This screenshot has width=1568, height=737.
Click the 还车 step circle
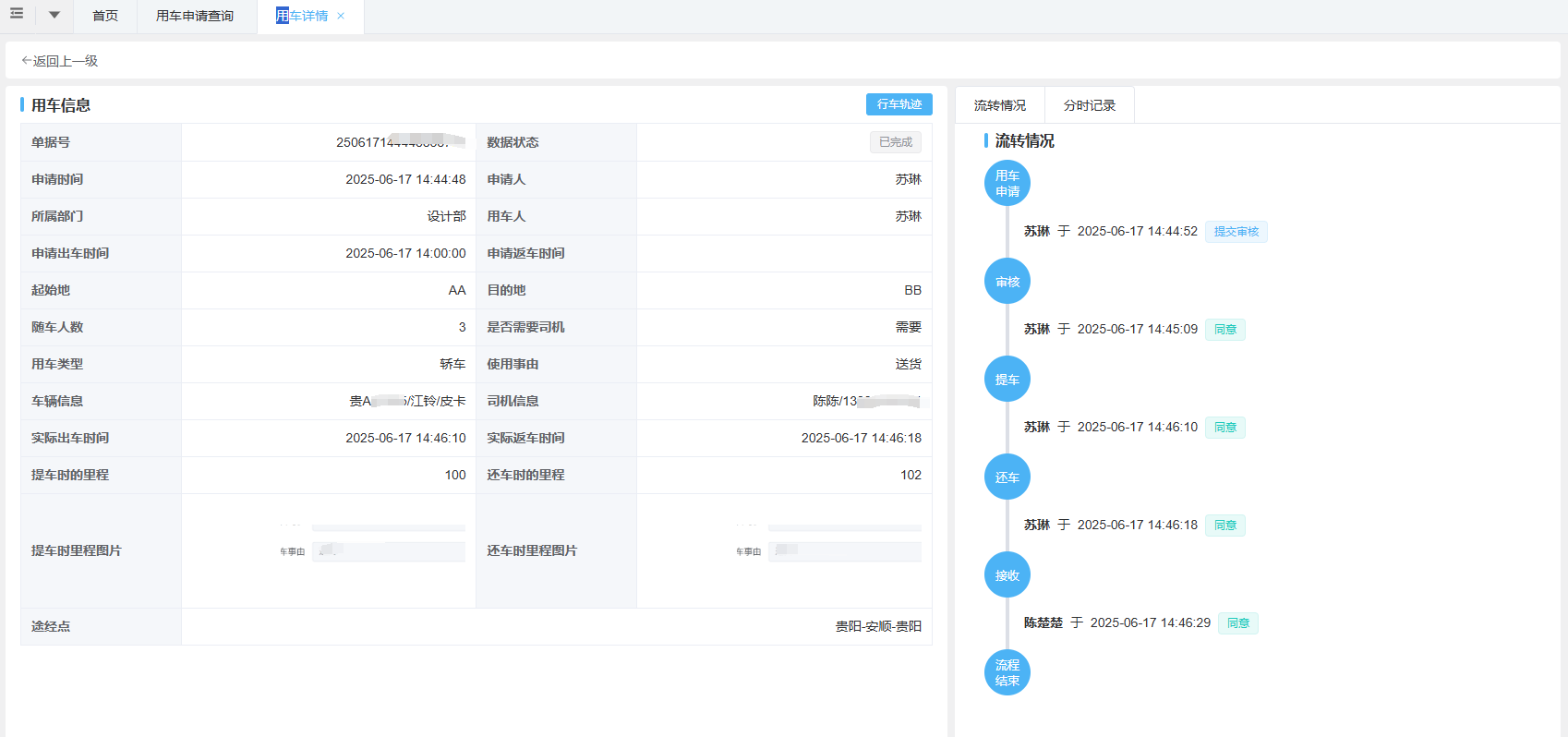click(x=1007, y=477)
